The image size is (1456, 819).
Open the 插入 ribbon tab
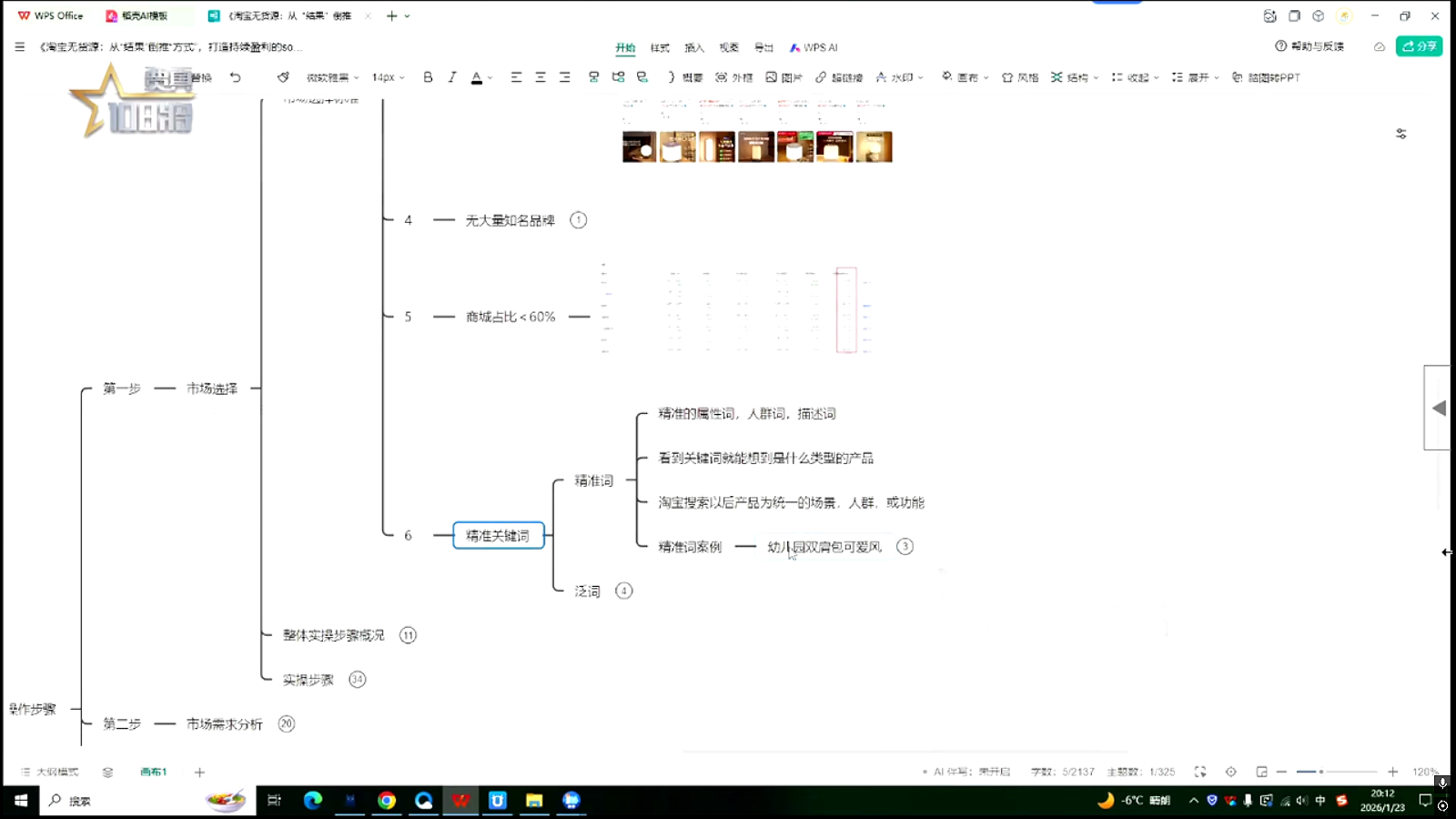[x=694, y=47]
